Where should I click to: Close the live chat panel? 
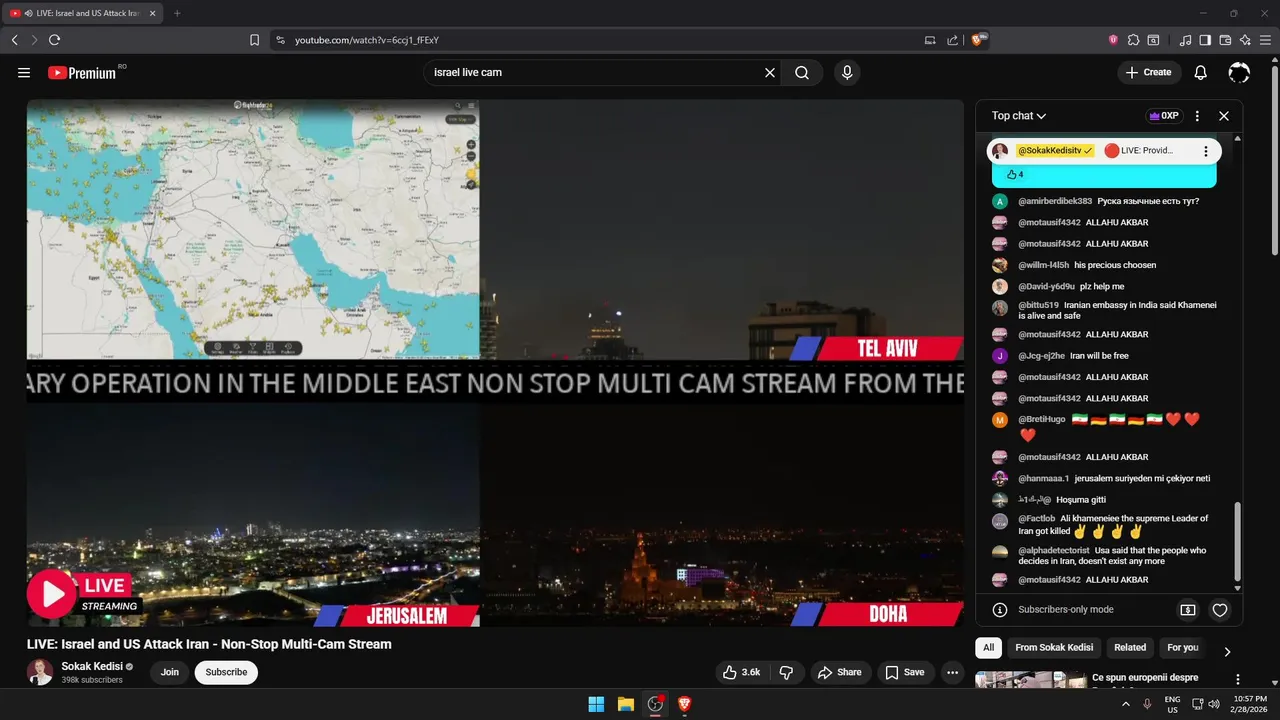click(x=1223, y=116)
